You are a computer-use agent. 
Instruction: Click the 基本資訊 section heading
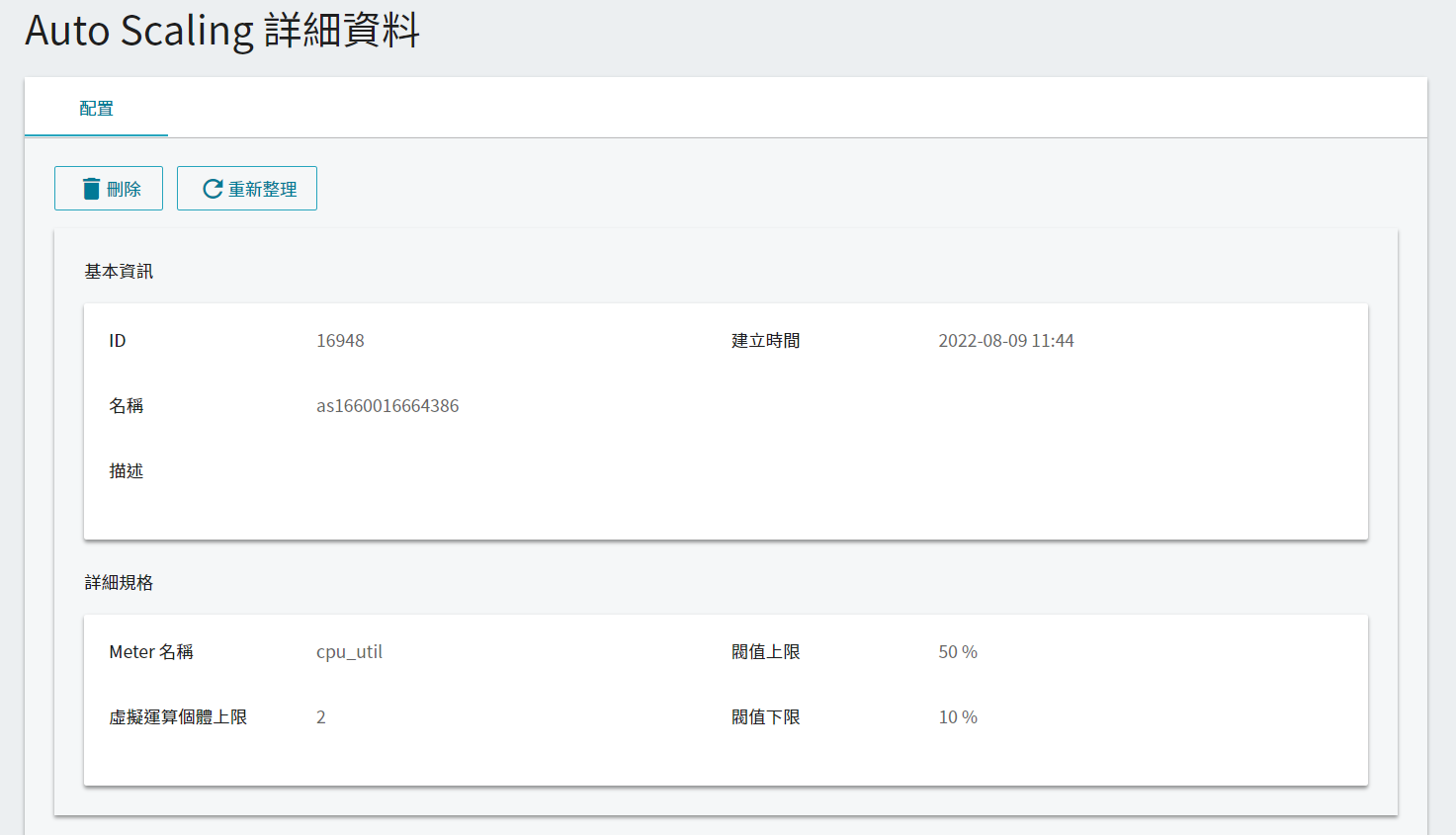[x=119, y=272]
